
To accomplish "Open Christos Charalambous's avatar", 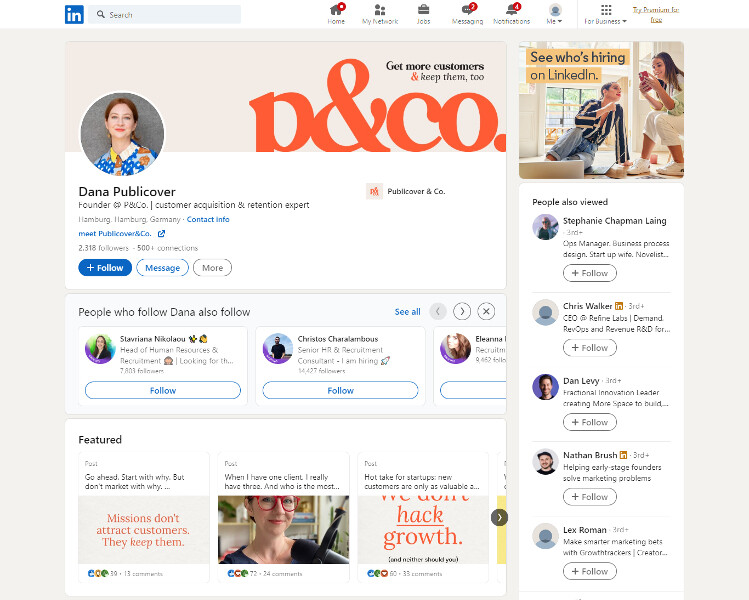I will tap(278, 348).
